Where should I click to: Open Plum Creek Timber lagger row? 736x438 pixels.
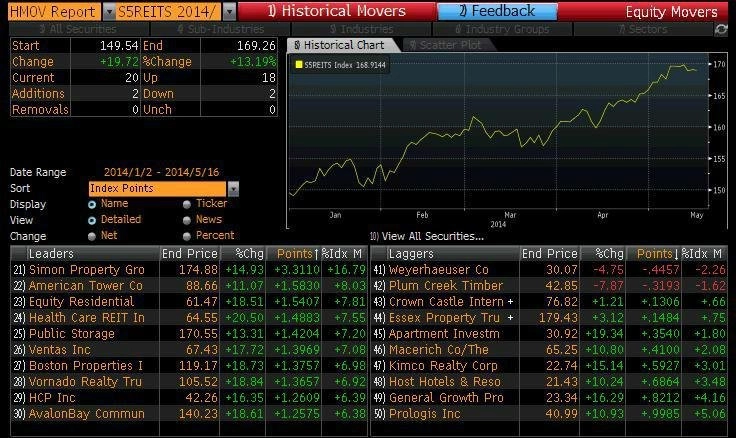pos(549,286)
